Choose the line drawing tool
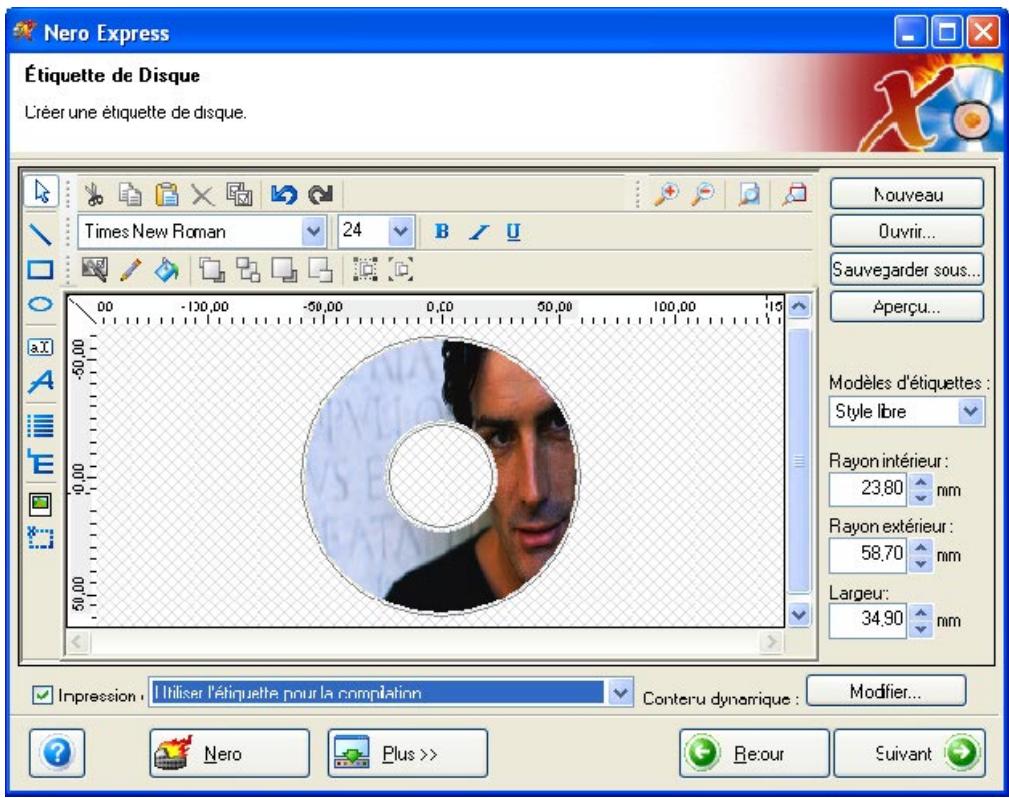This screenshot has height=798, width=1009. click(x=41, y=234)
